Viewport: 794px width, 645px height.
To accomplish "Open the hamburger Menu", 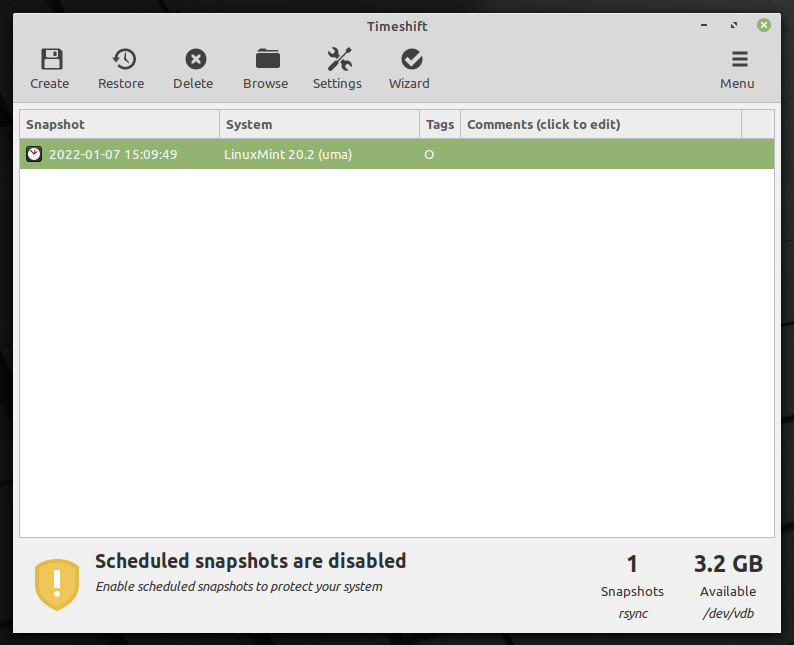I will (738, 69).
